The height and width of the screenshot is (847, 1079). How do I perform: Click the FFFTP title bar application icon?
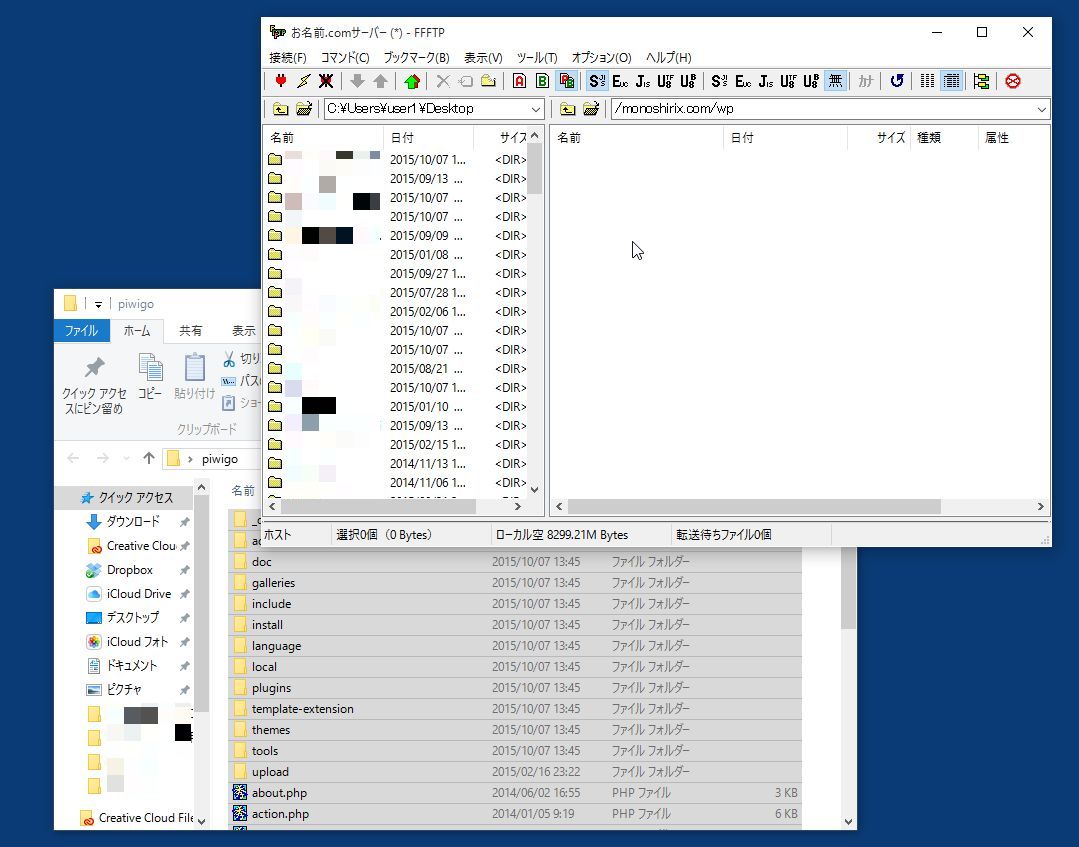277,32
